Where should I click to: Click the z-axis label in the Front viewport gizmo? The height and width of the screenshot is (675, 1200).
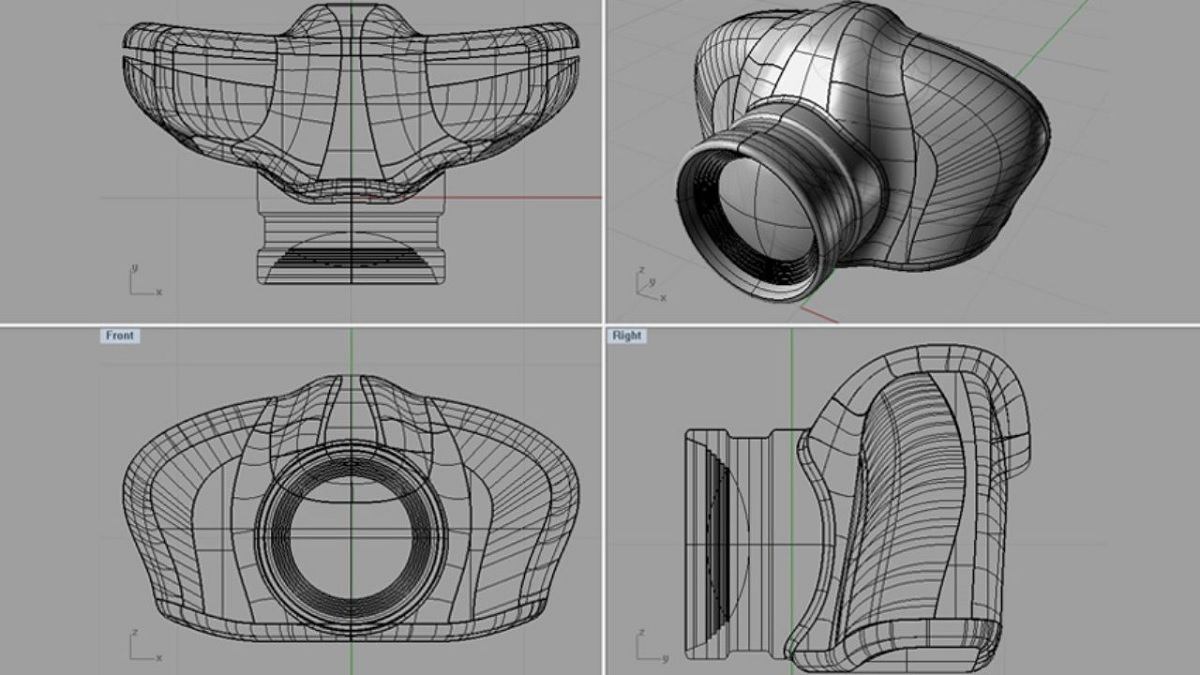[x=136, y=632]
